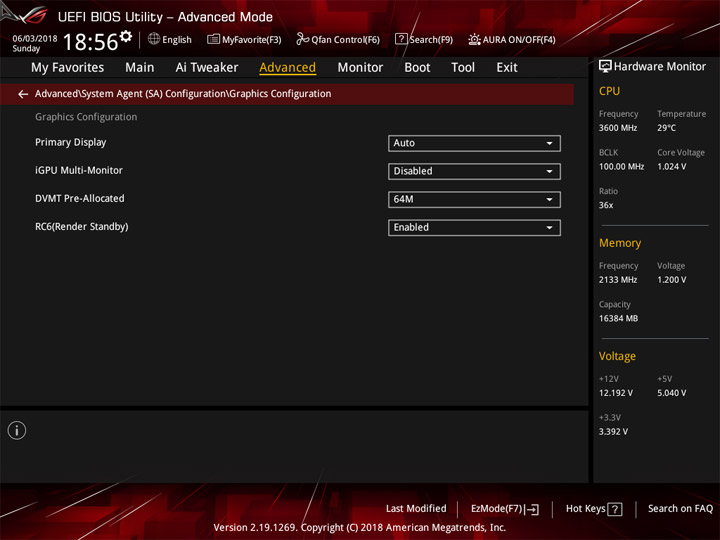Click the Hot Keys question mark icon
Screen dimensions: 720x540
615,509
